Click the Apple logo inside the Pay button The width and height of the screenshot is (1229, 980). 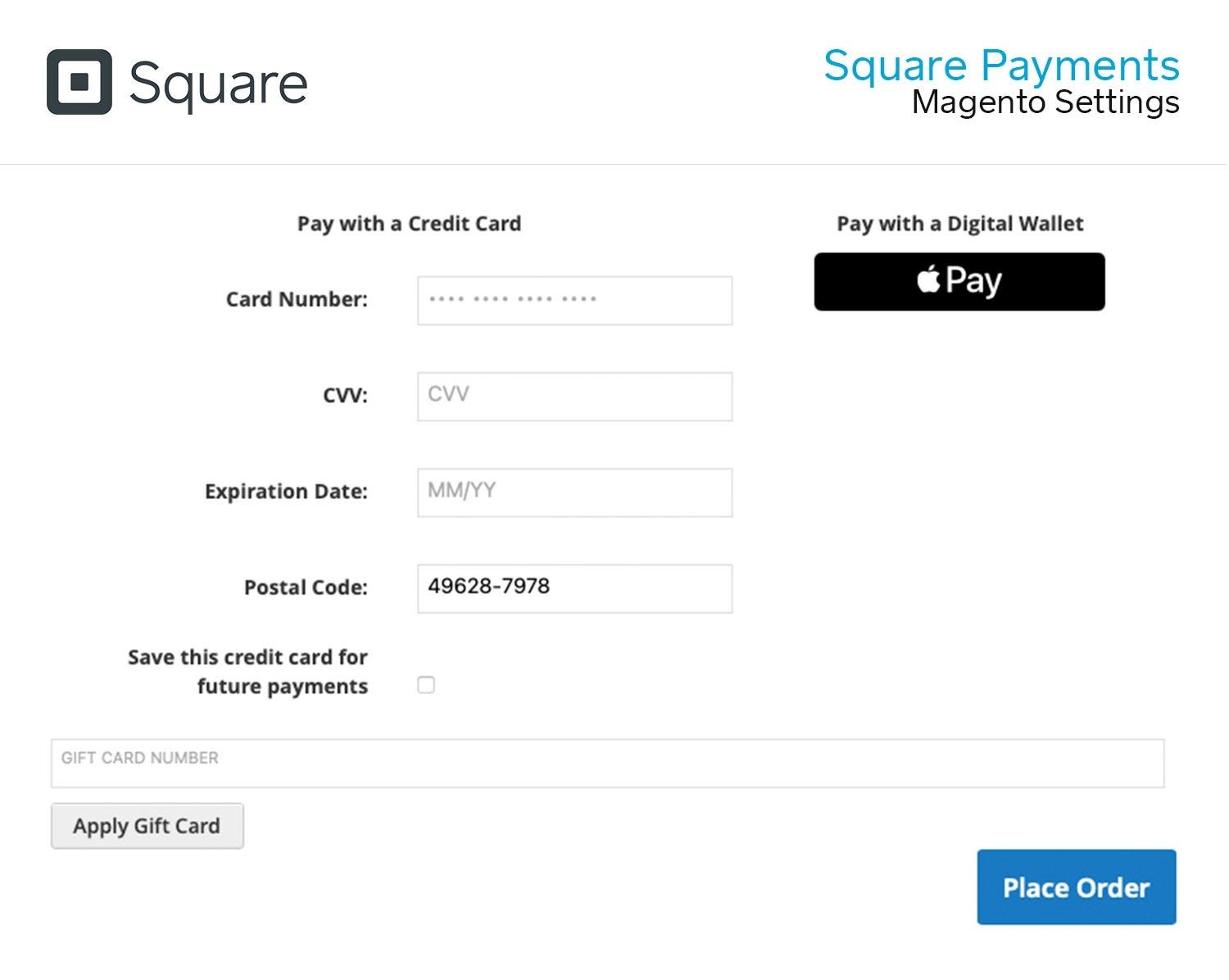tap(928, 280)
